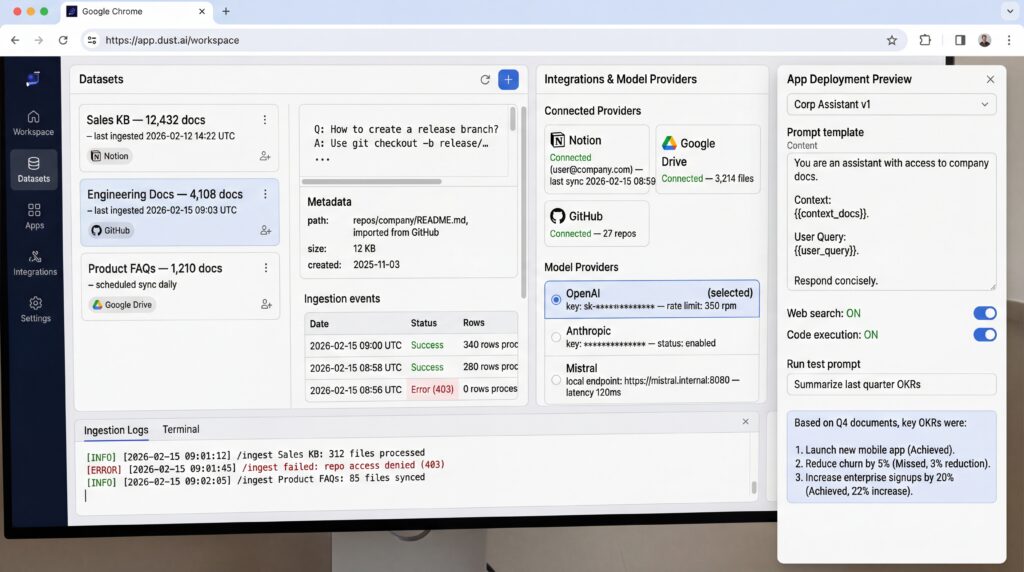Click the GitHub tag on Engineering Docs
Viewport: 1024px width, 572px height.
pos(111,230)
